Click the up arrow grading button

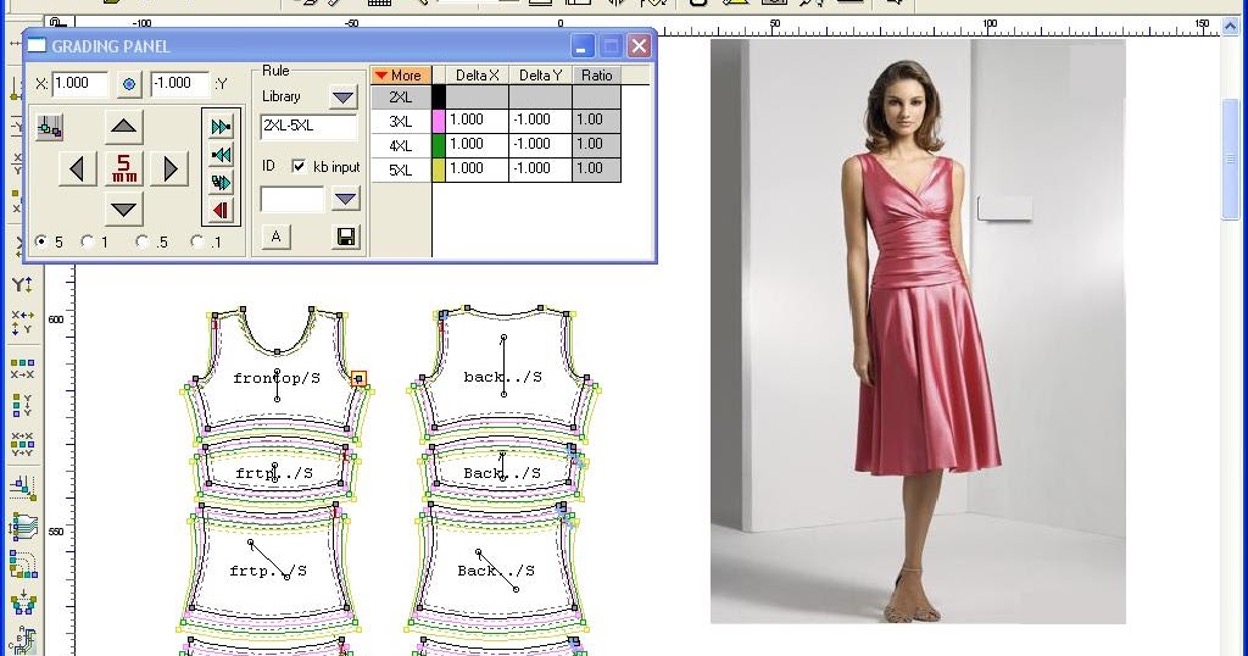[x=124, y=127]
